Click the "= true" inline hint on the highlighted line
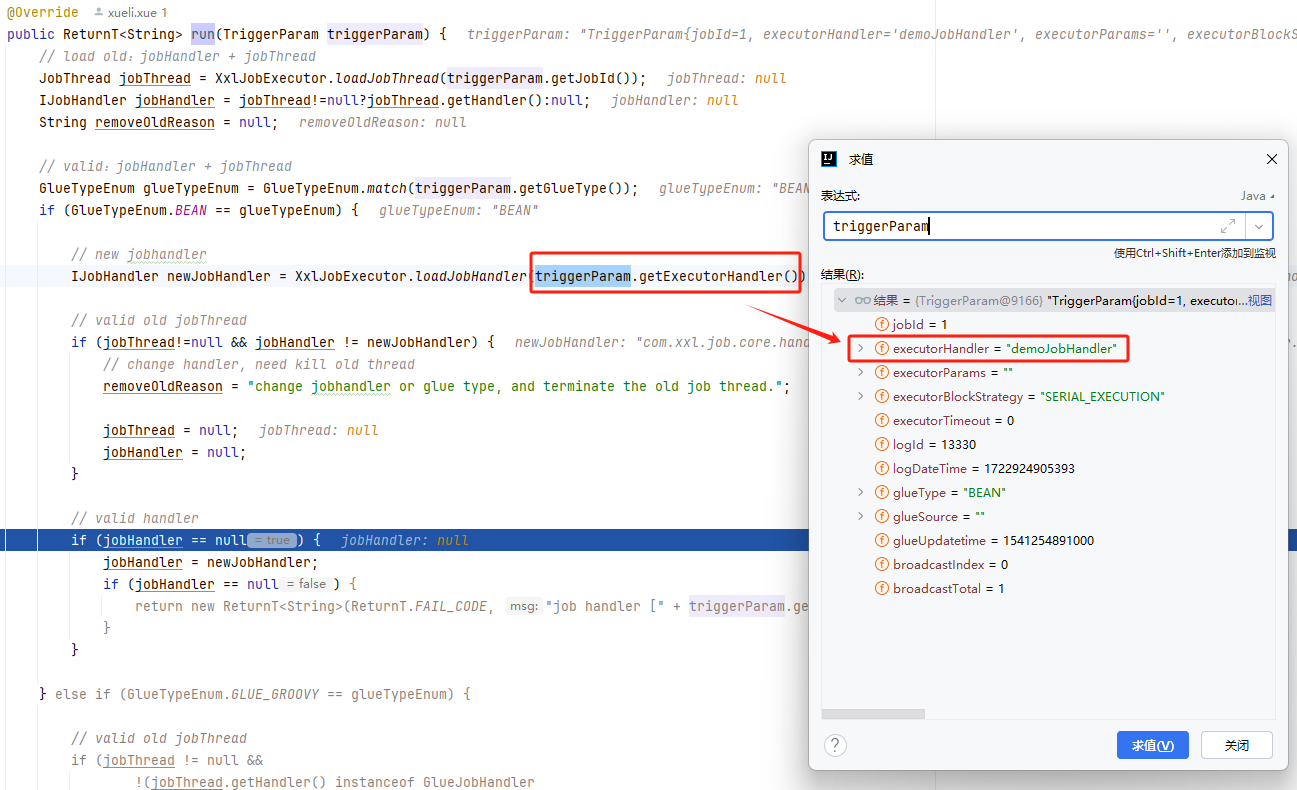This screenshot has width=1297, height=790. click(x=272, y=540)
